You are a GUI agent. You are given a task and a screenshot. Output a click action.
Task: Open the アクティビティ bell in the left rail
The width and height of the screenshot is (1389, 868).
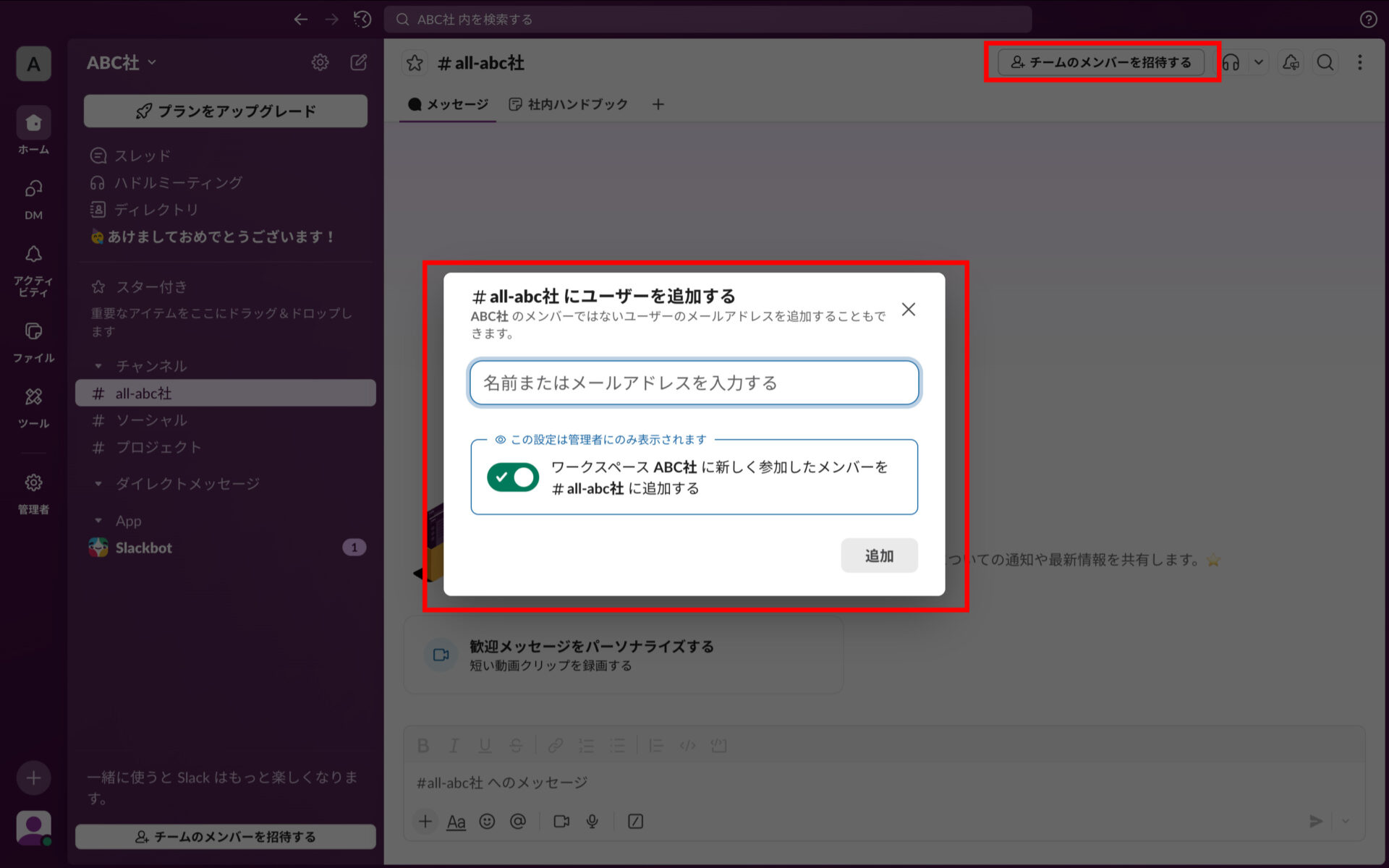[x=33, y=255]
